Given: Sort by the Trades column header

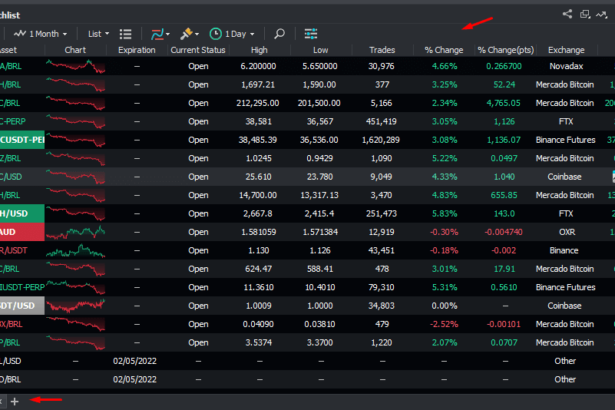Looking at the screenshot, I should point(382,50).
